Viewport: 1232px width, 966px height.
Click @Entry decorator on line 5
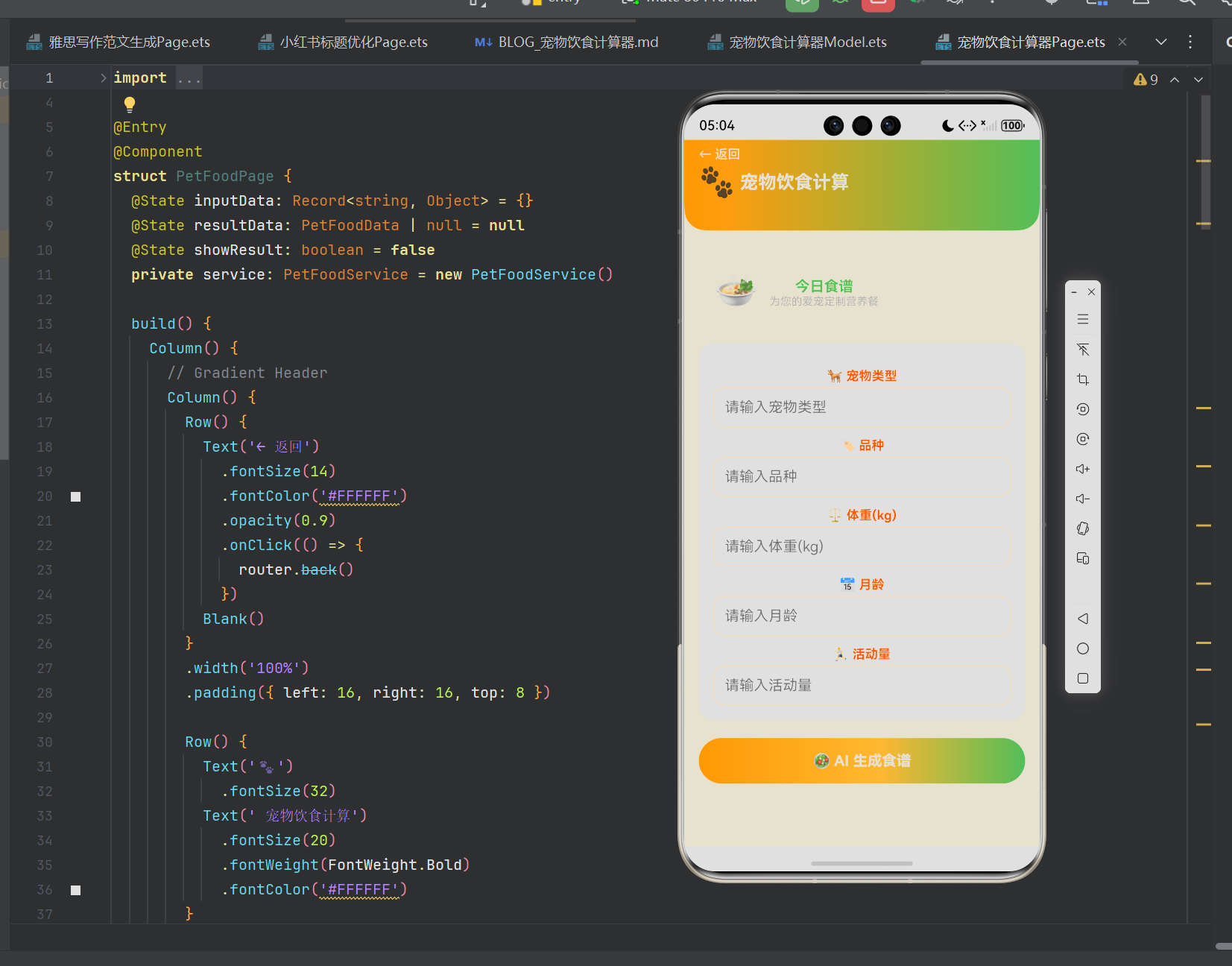140,127
